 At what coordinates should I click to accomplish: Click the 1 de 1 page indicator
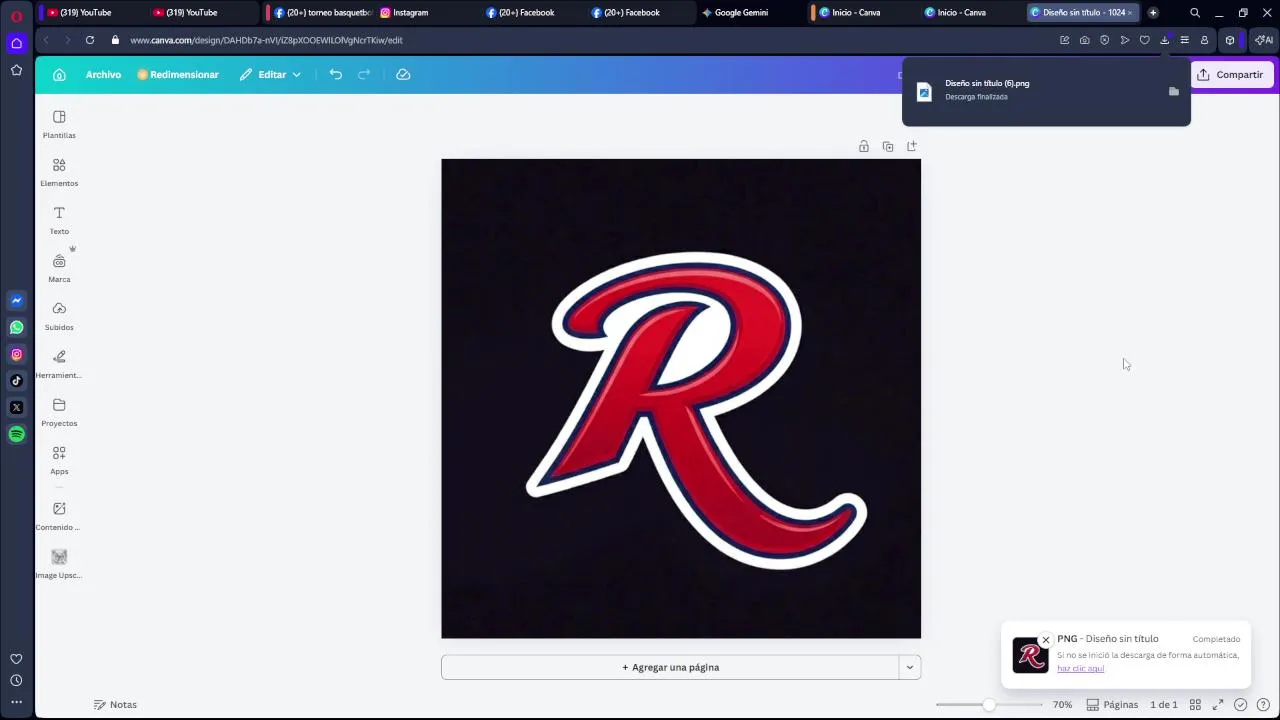1164,705
